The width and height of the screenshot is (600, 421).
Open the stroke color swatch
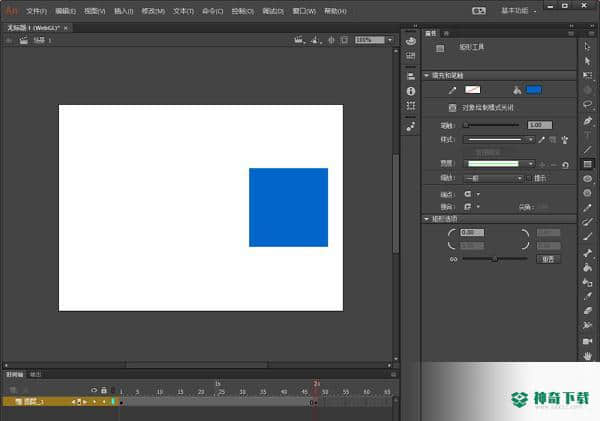pyautogui.click(x=473, y=90)
